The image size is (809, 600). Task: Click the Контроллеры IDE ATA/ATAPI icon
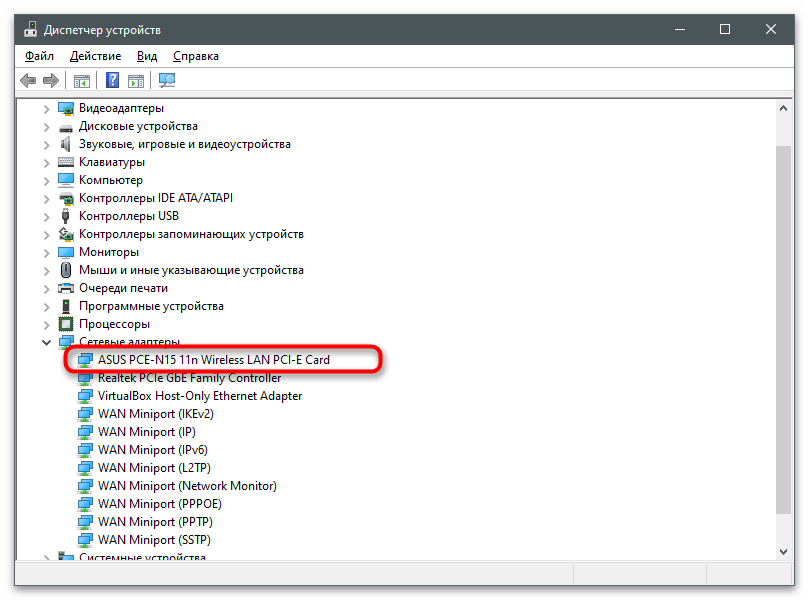(x=66, y=199)
